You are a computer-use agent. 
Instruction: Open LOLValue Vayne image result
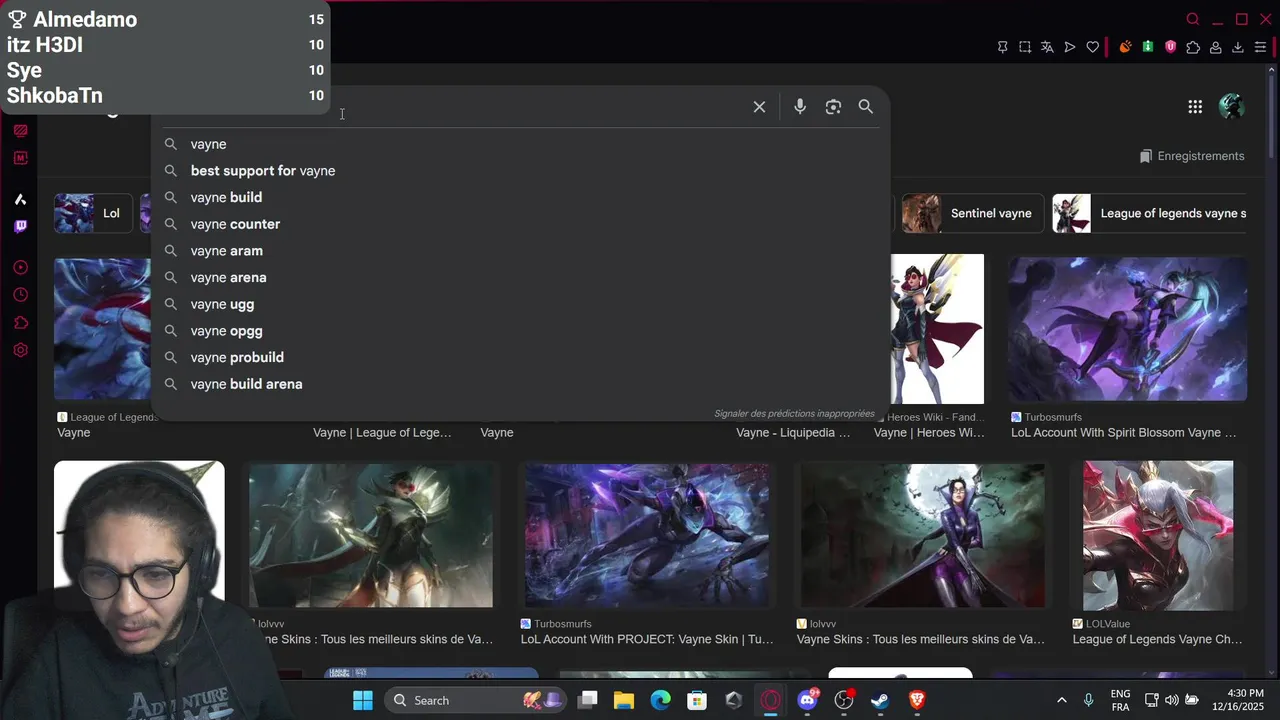click(x=1158, y=535)
